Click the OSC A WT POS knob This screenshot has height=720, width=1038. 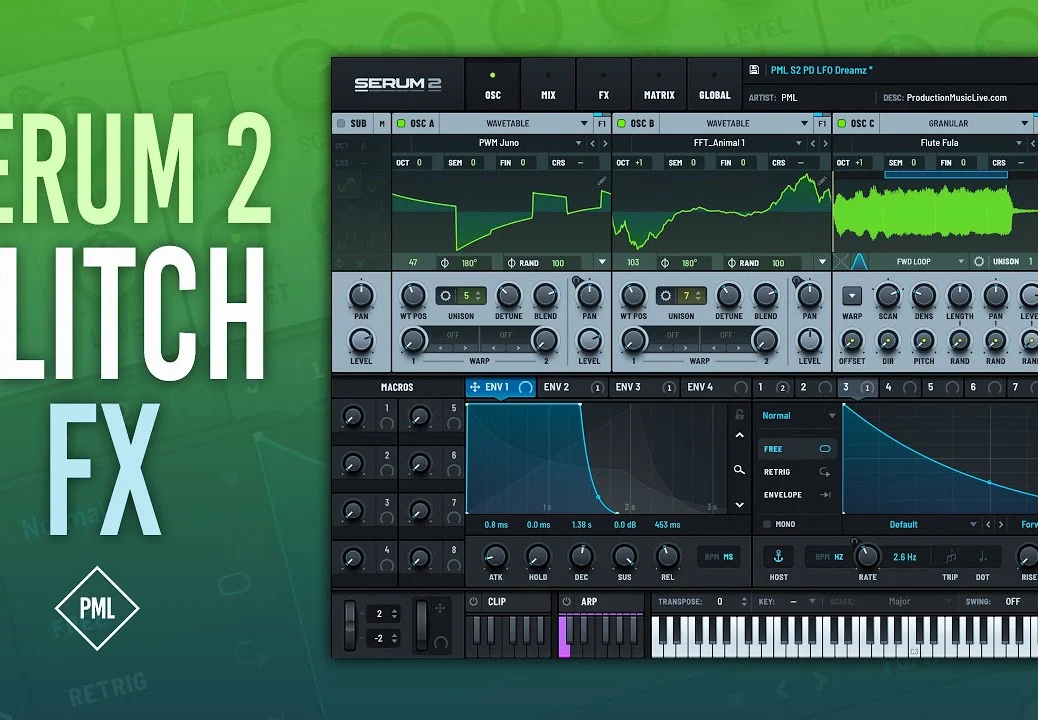pos(413,295)
